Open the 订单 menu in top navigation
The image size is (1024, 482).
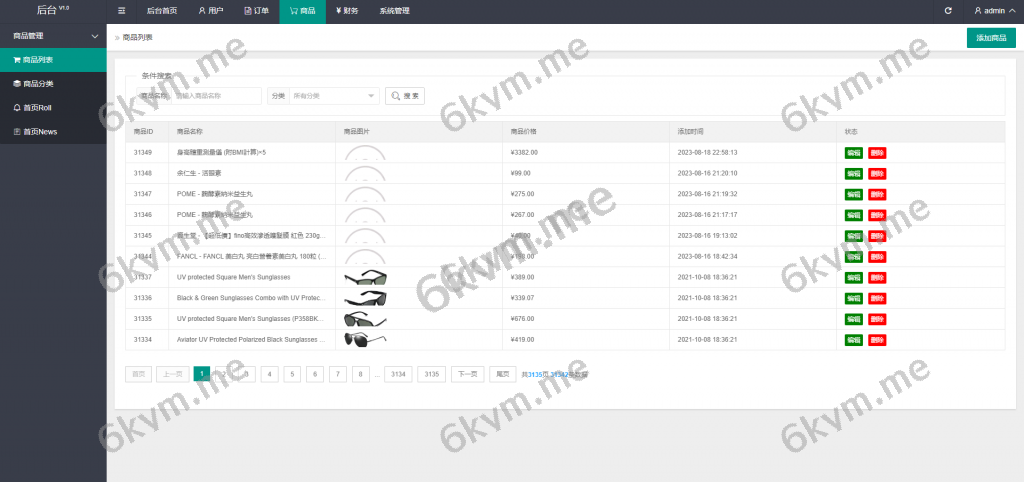coord(256,11)
